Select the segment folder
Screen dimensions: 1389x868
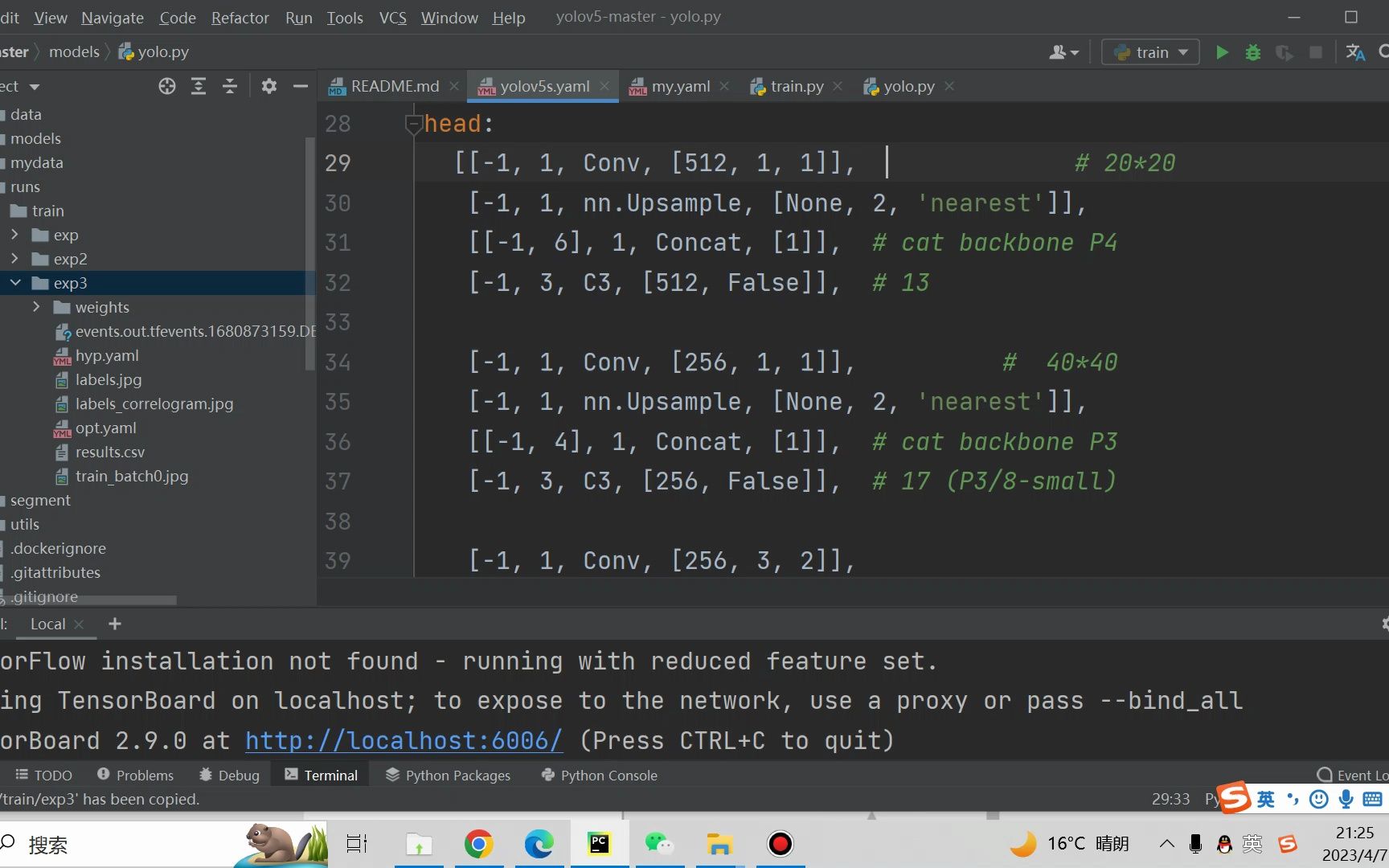click(x=39, y=500)
